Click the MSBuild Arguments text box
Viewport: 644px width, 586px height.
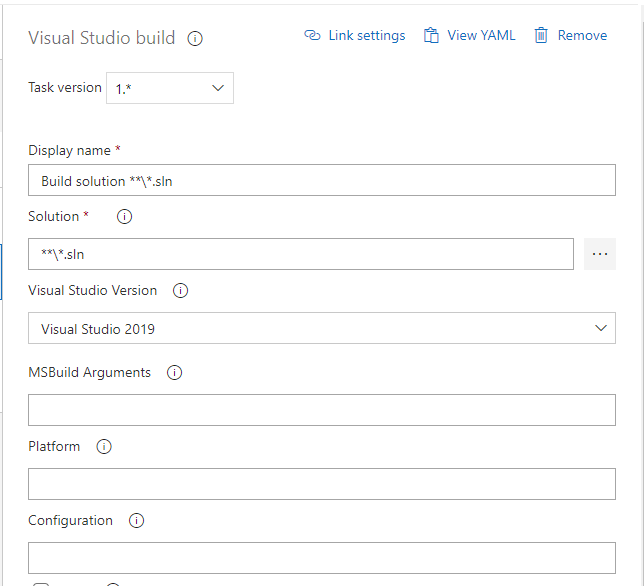(x=321, y=410)
